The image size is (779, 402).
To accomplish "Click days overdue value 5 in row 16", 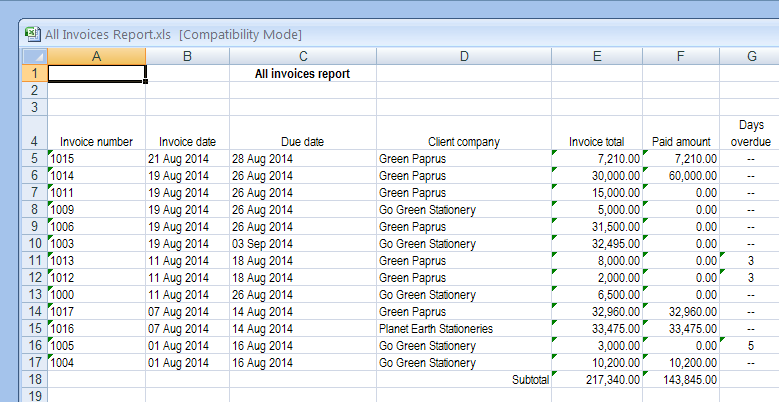I will click(x=749, y=345).
